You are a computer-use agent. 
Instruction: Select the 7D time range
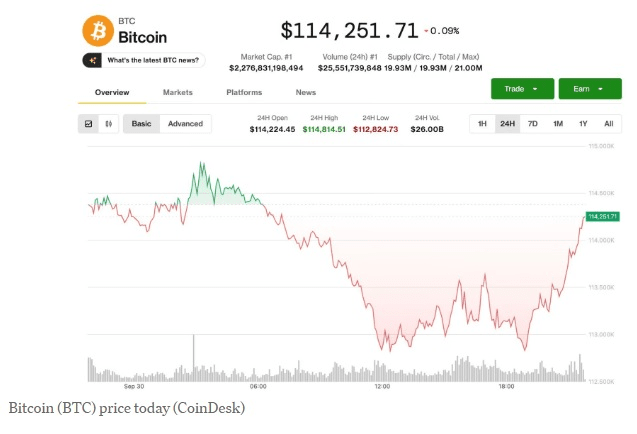click(x=532, y=124)
